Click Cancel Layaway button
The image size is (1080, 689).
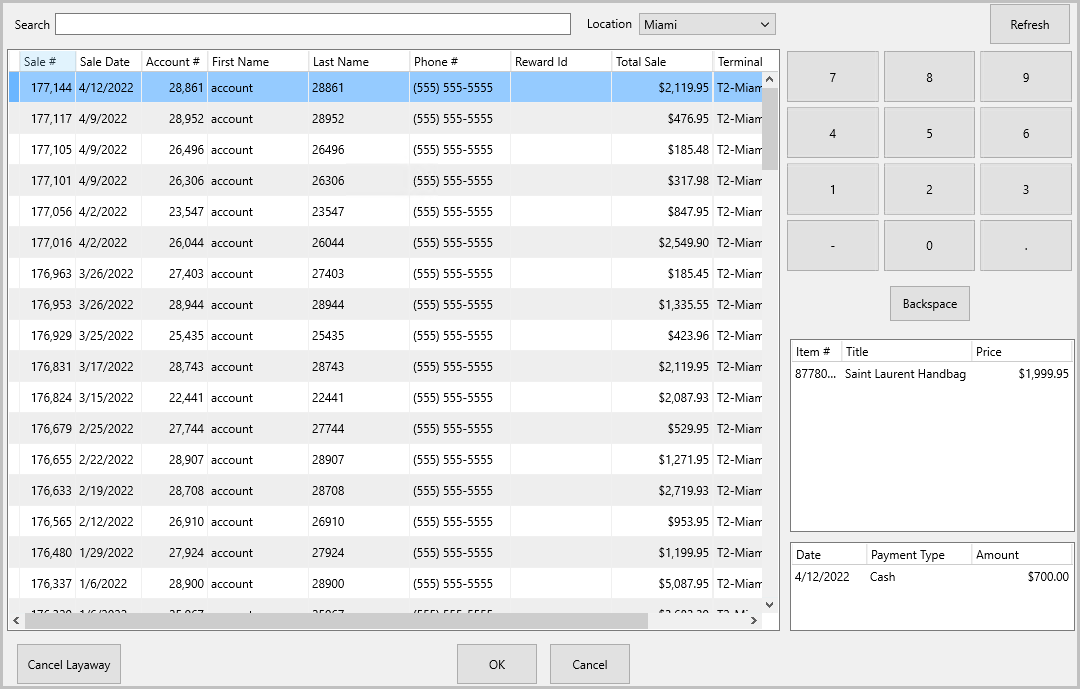point(69,665)
